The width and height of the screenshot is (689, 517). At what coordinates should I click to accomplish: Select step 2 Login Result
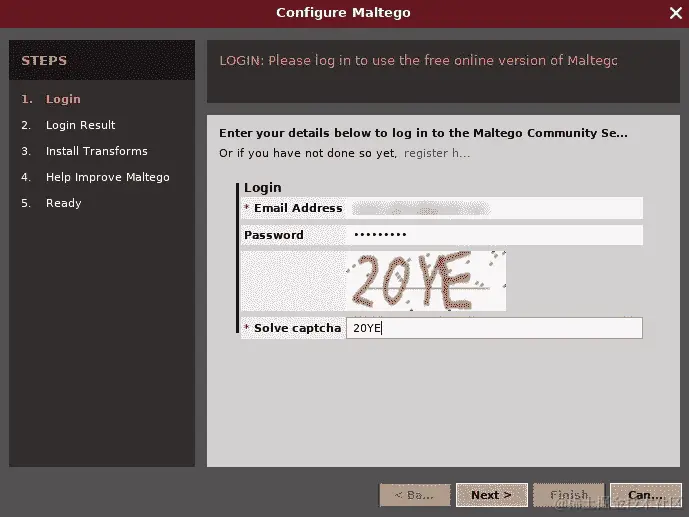click(68, 125)
